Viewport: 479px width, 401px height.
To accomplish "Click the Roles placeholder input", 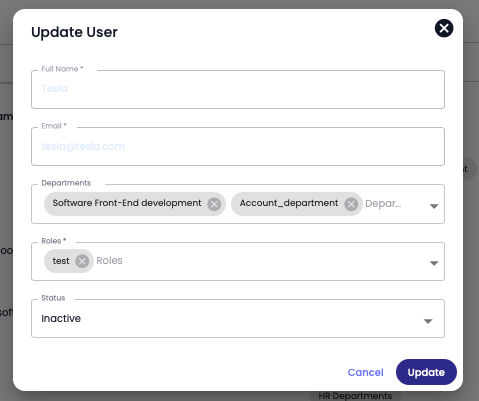I will click(109, 261).
